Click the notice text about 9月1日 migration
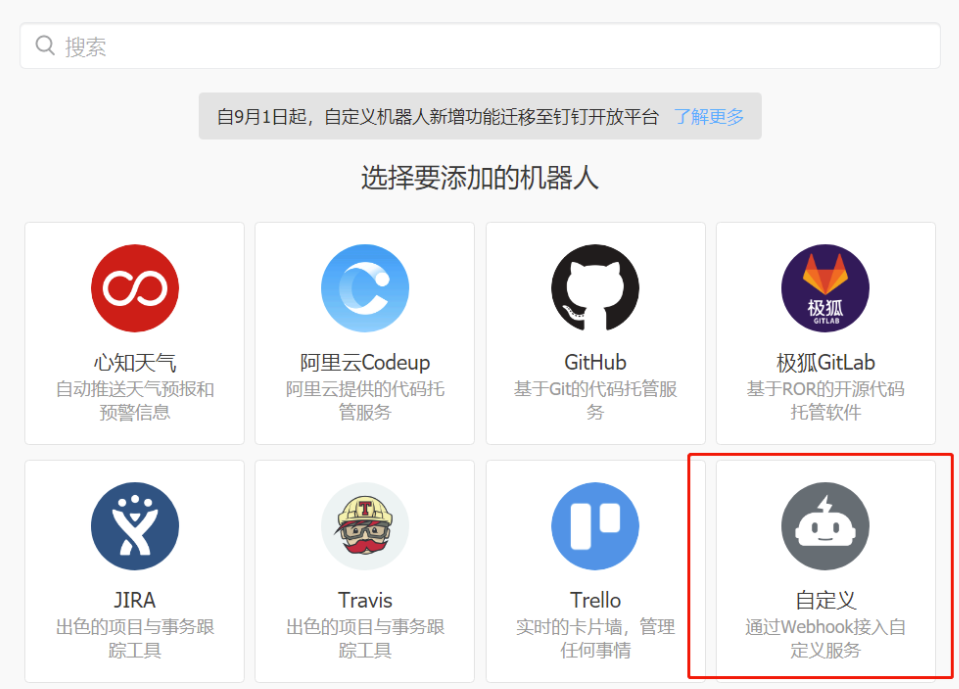The width and height of the screenshot is (959, 689). [437, 116]
